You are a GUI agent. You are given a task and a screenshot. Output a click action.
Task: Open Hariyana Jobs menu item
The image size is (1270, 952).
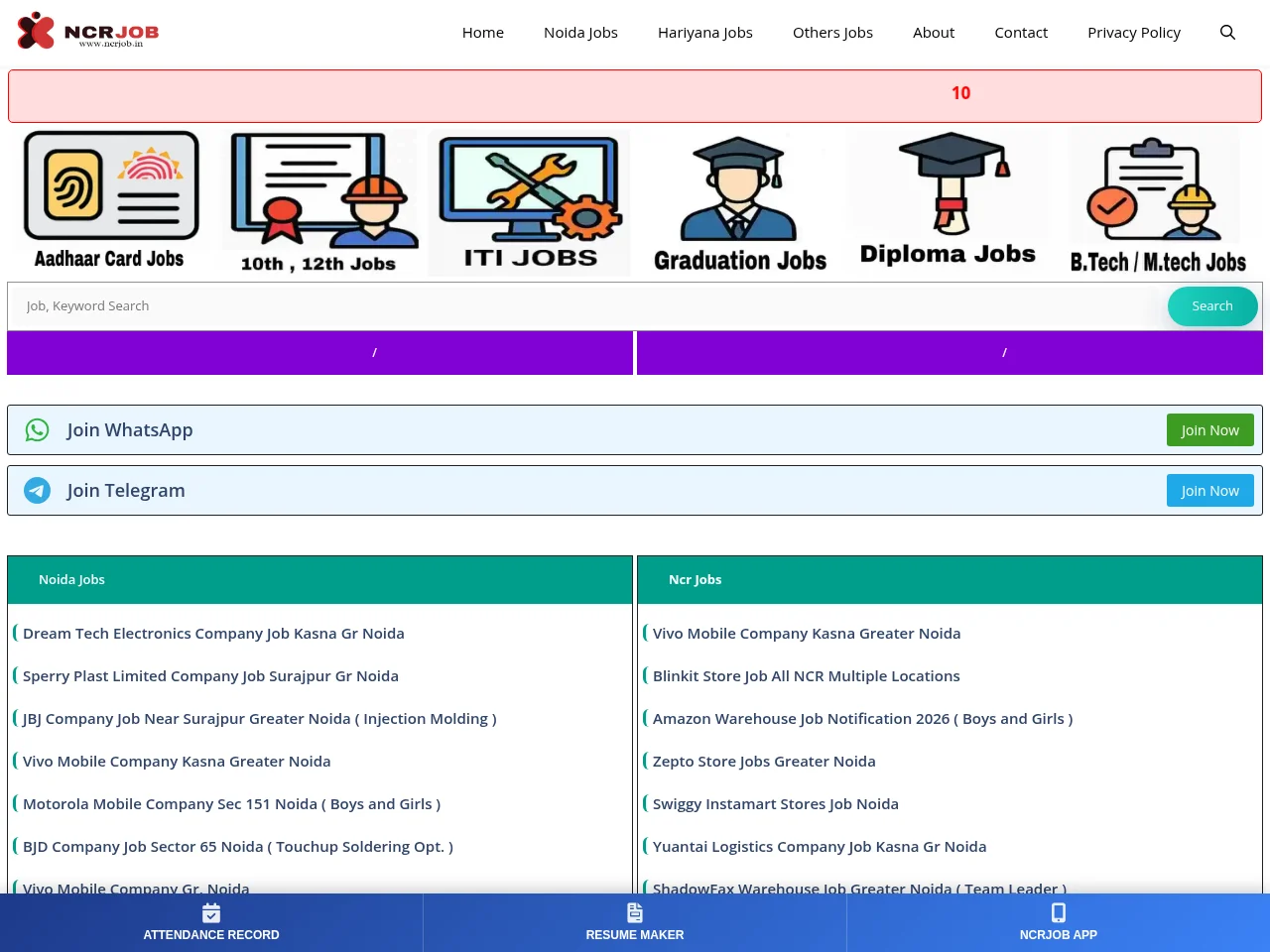click(705, 32)
